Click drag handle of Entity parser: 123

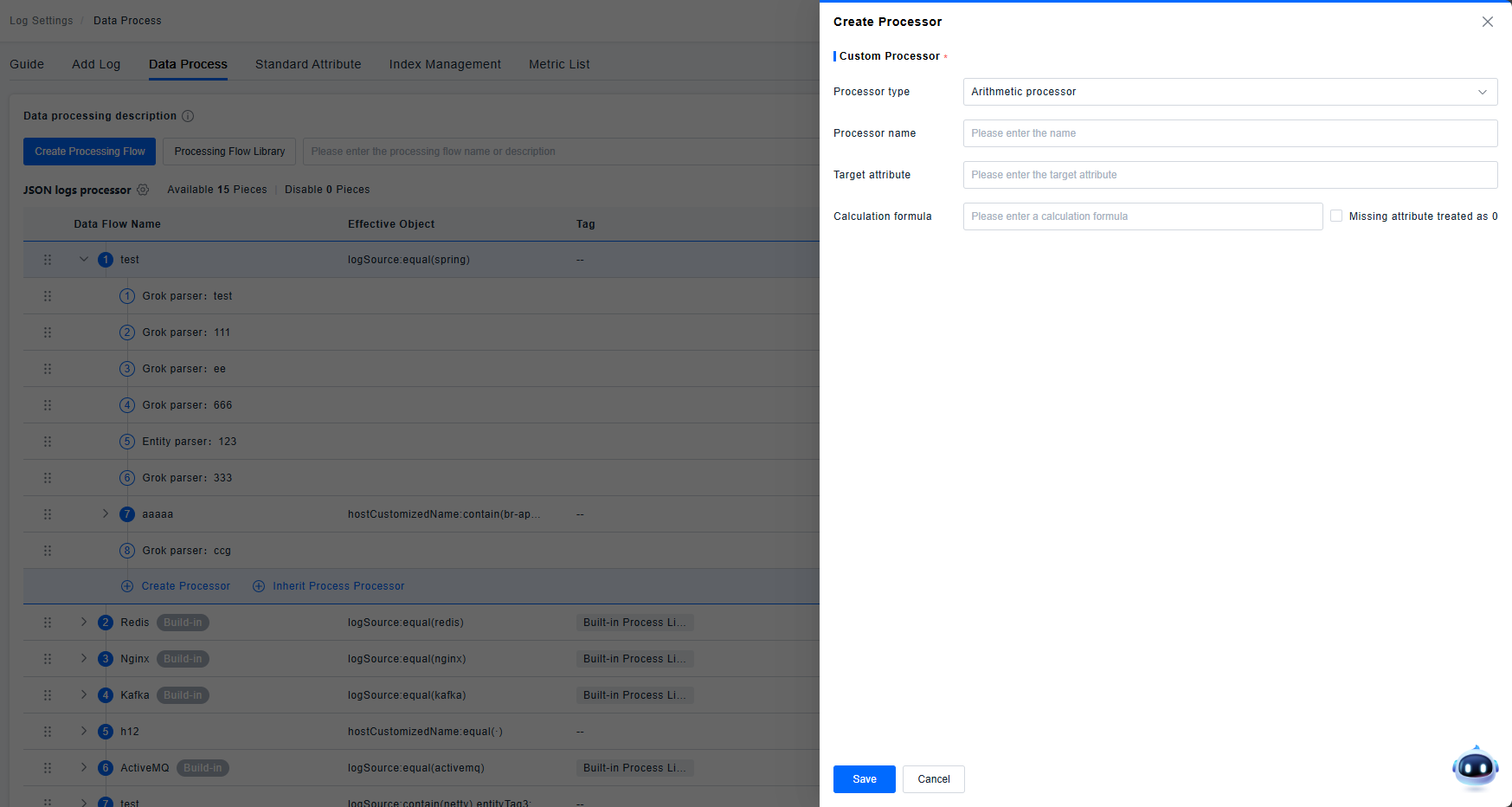coord(48,442)
